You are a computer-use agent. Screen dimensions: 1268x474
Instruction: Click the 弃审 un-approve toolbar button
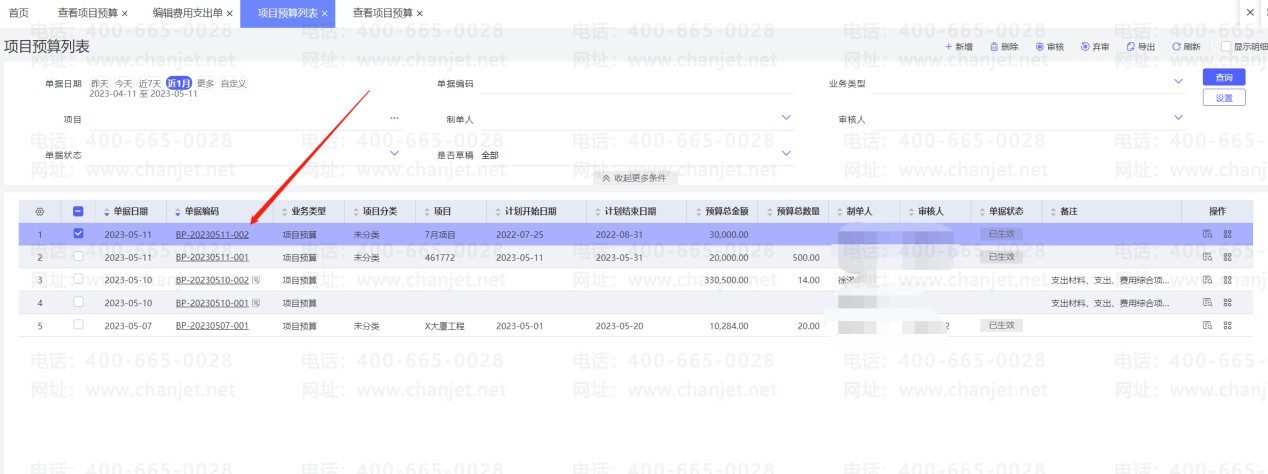(x=1095, y=47)
